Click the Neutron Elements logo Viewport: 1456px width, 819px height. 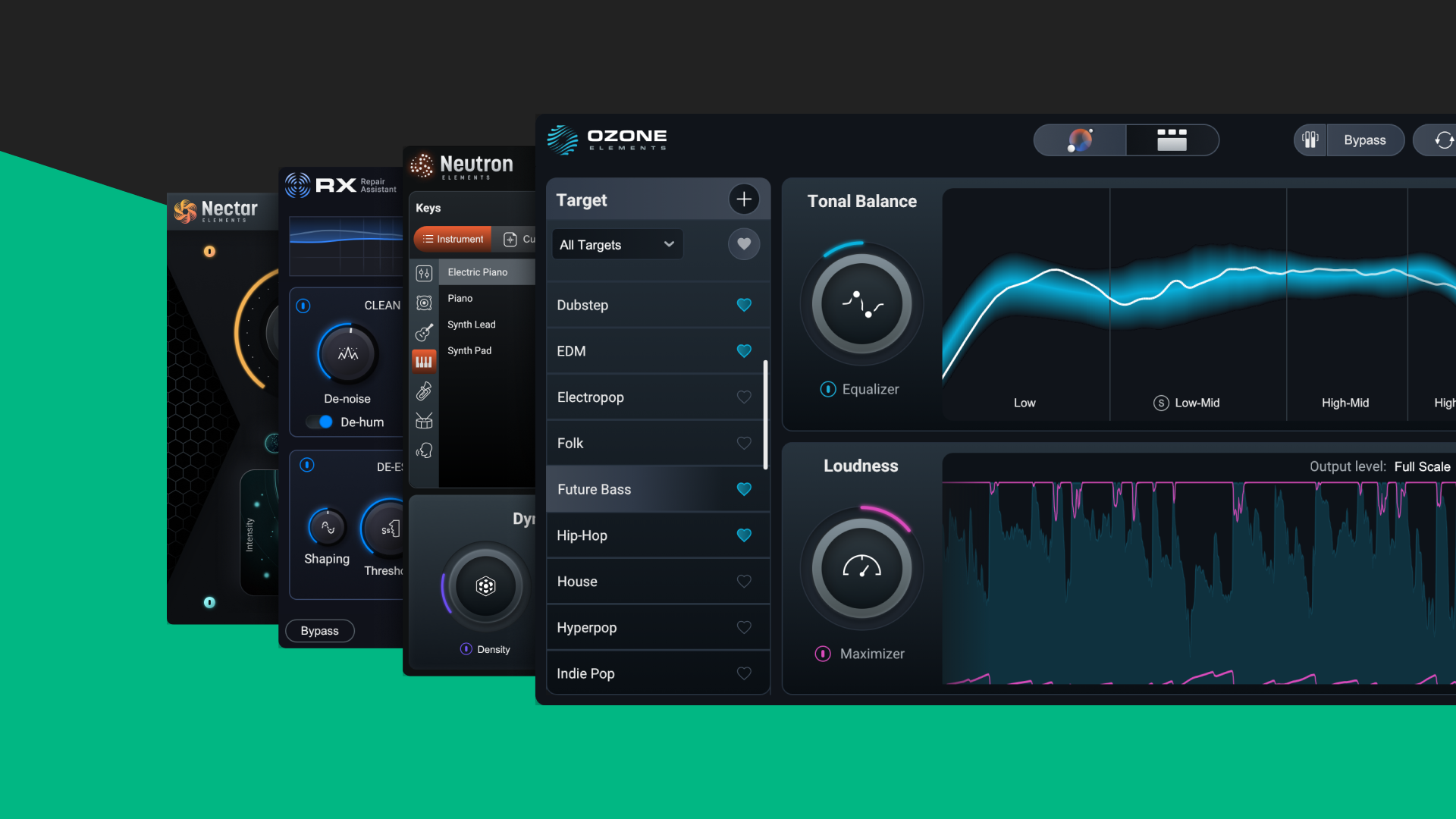tap(462, 165)
